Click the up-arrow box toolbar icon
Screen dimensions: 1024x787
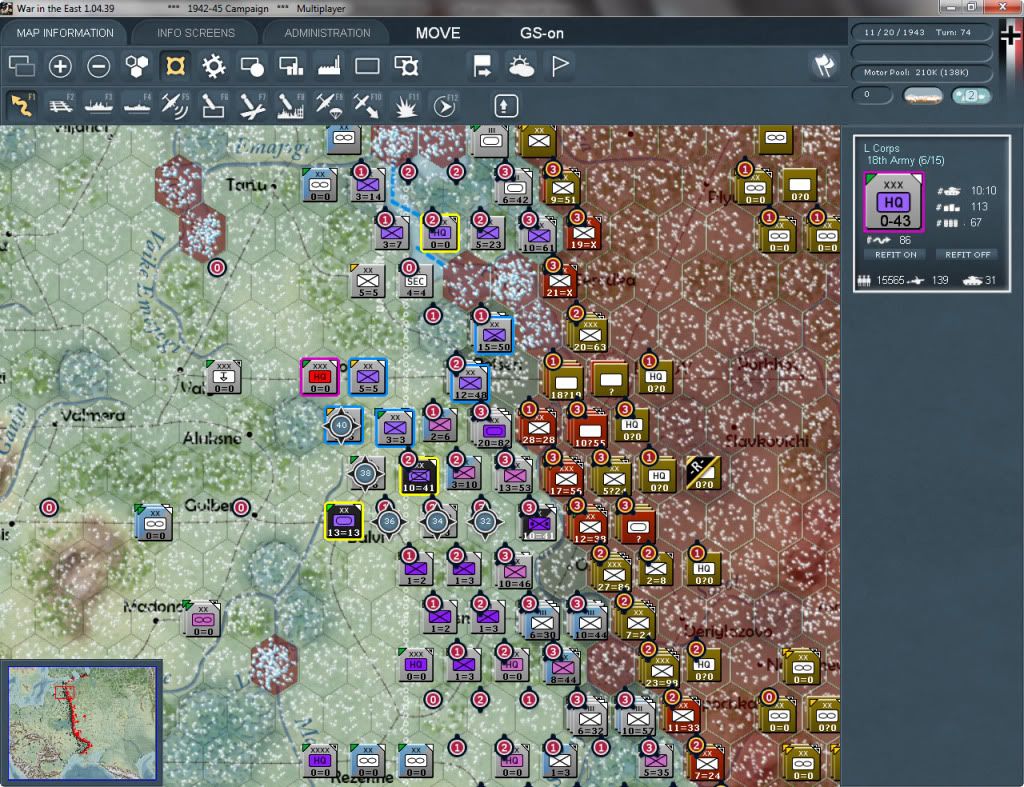505,106
